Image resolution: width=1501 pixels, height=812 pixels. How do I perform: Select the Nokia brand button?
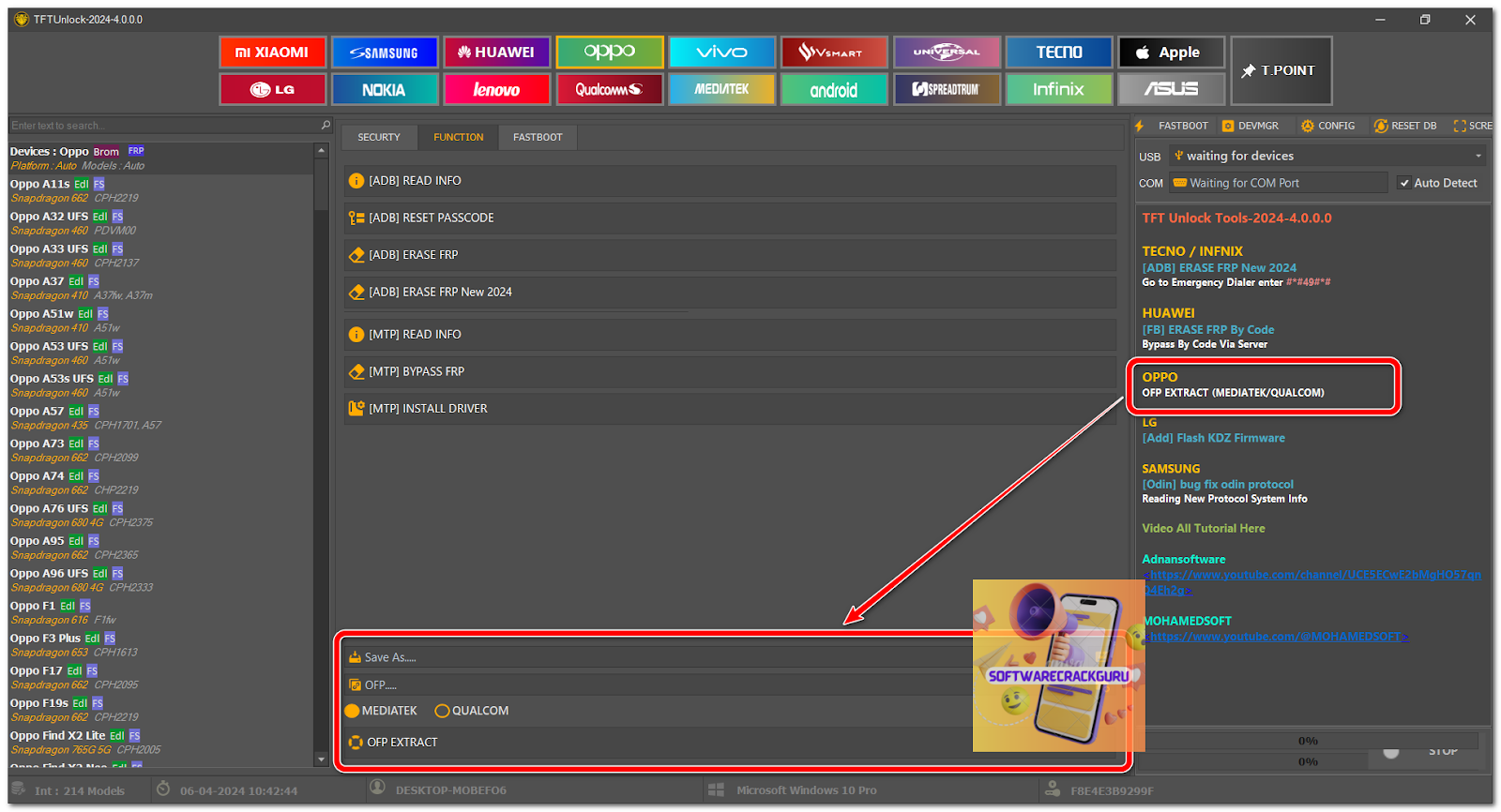point(385,90)
